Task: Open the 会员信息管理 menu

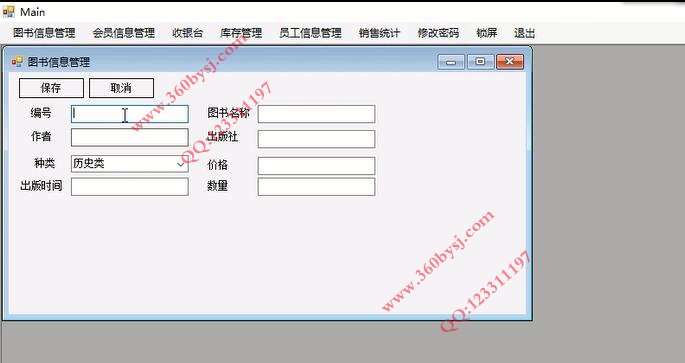Action: 124,33
